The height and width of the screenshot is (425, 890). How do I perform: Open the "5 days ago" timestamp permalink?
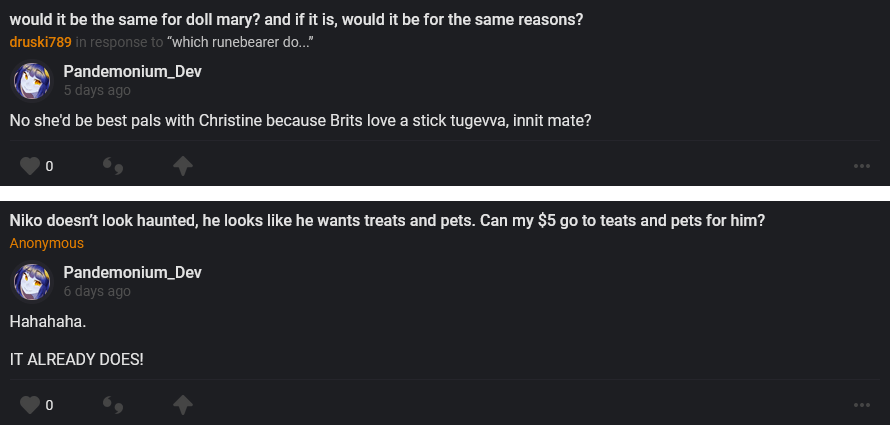pyautogui.click(x=97, y=90)
